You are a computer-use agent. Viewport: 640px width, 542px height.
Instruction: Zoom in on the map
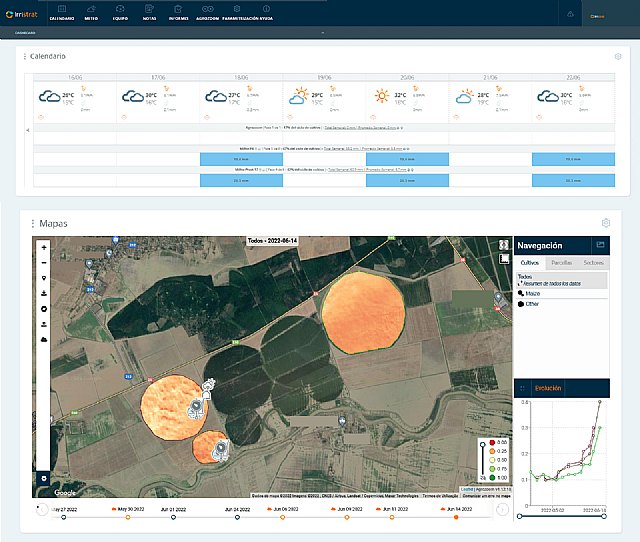point(43,245)
